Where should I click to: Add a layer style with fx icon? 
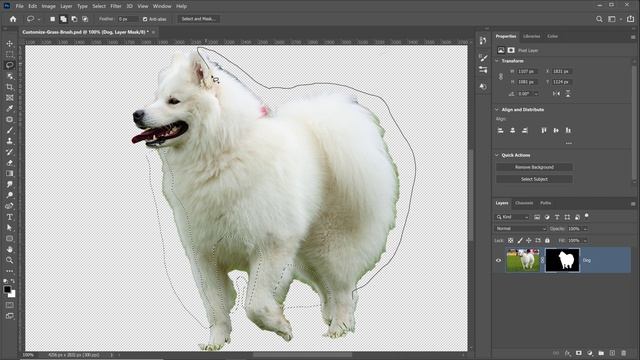568,353
